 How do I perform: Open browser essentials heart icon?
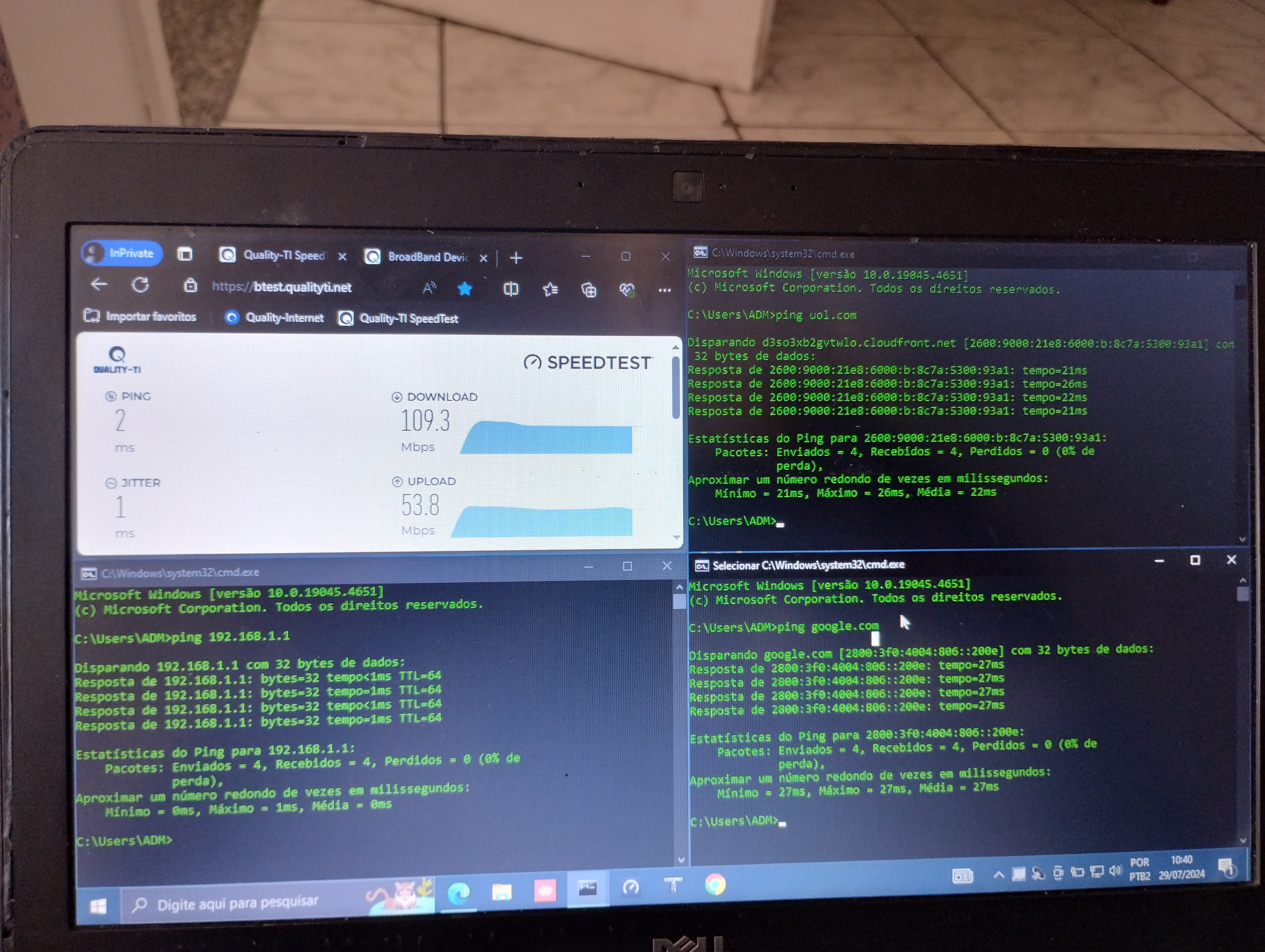point(627,290)
